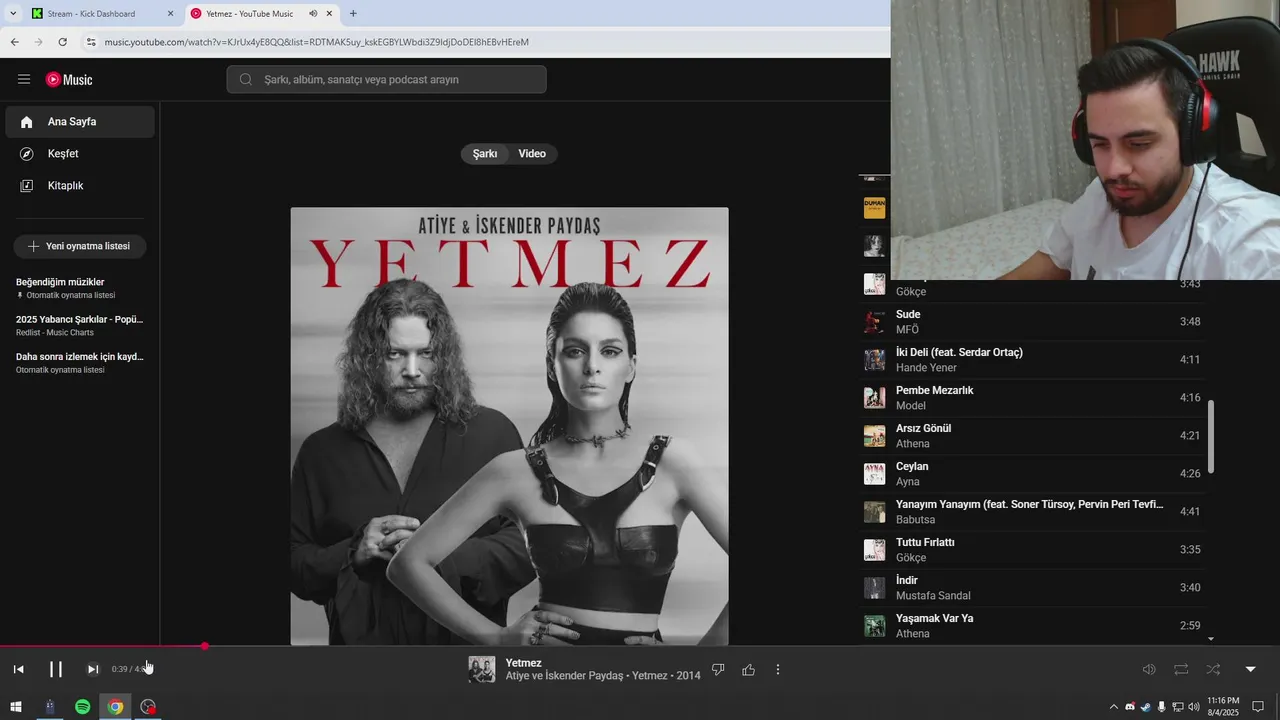Switch to Video mode

[x=532, y=154]
